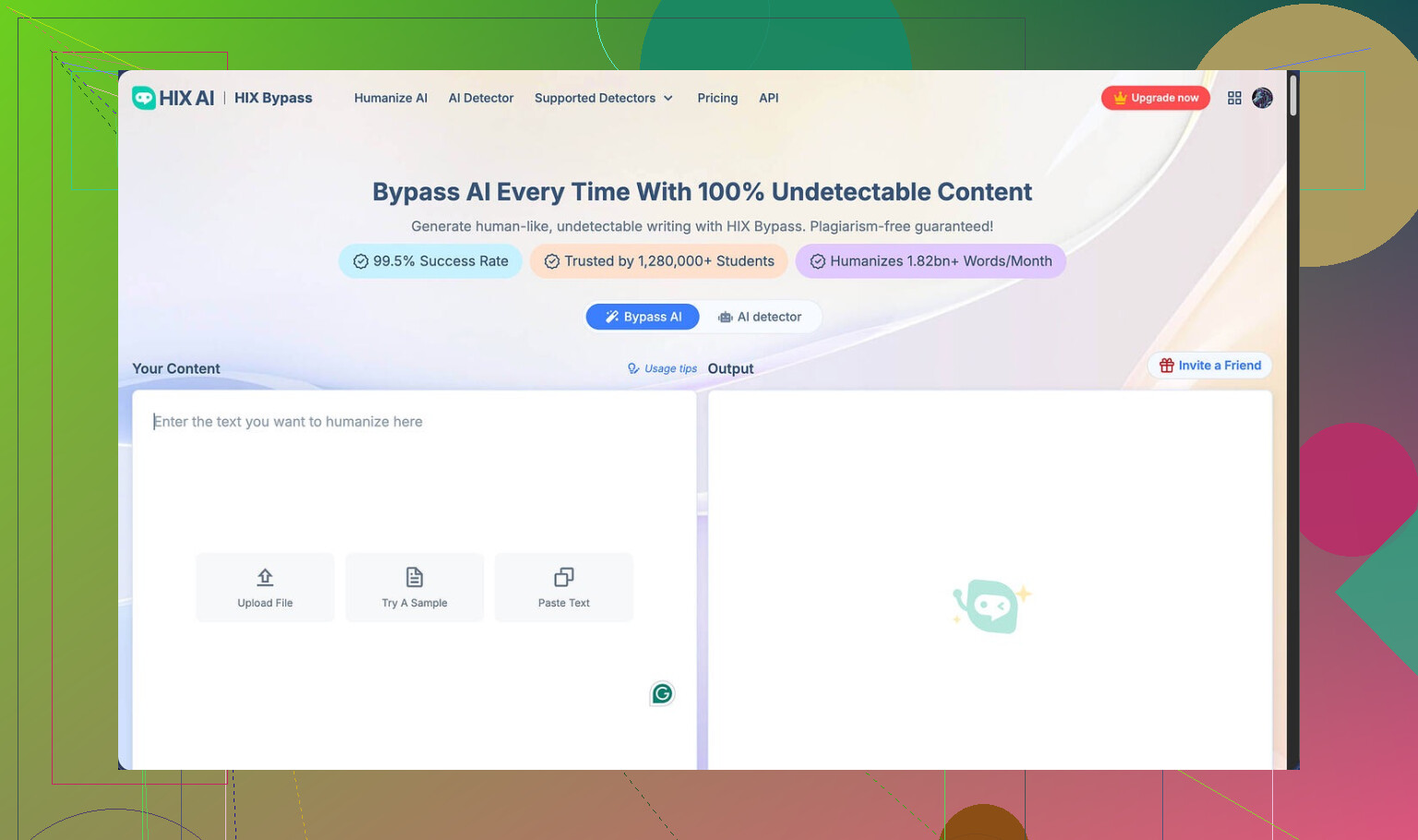The height and width of the screenshot is (840, 1418).
Task: Click the HIX AI logo icon
Action: (144, 98)
